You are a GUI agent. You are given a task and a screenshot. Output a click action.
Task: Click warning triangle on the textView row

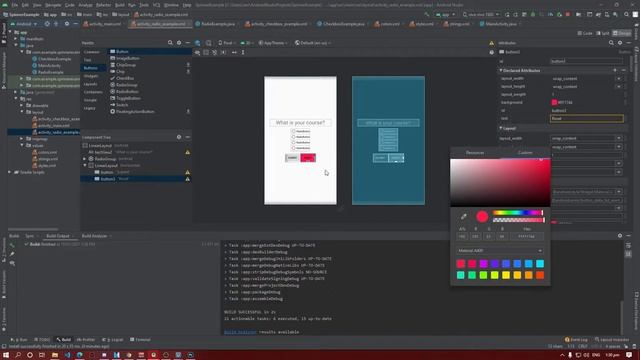(x=188, y=152)
